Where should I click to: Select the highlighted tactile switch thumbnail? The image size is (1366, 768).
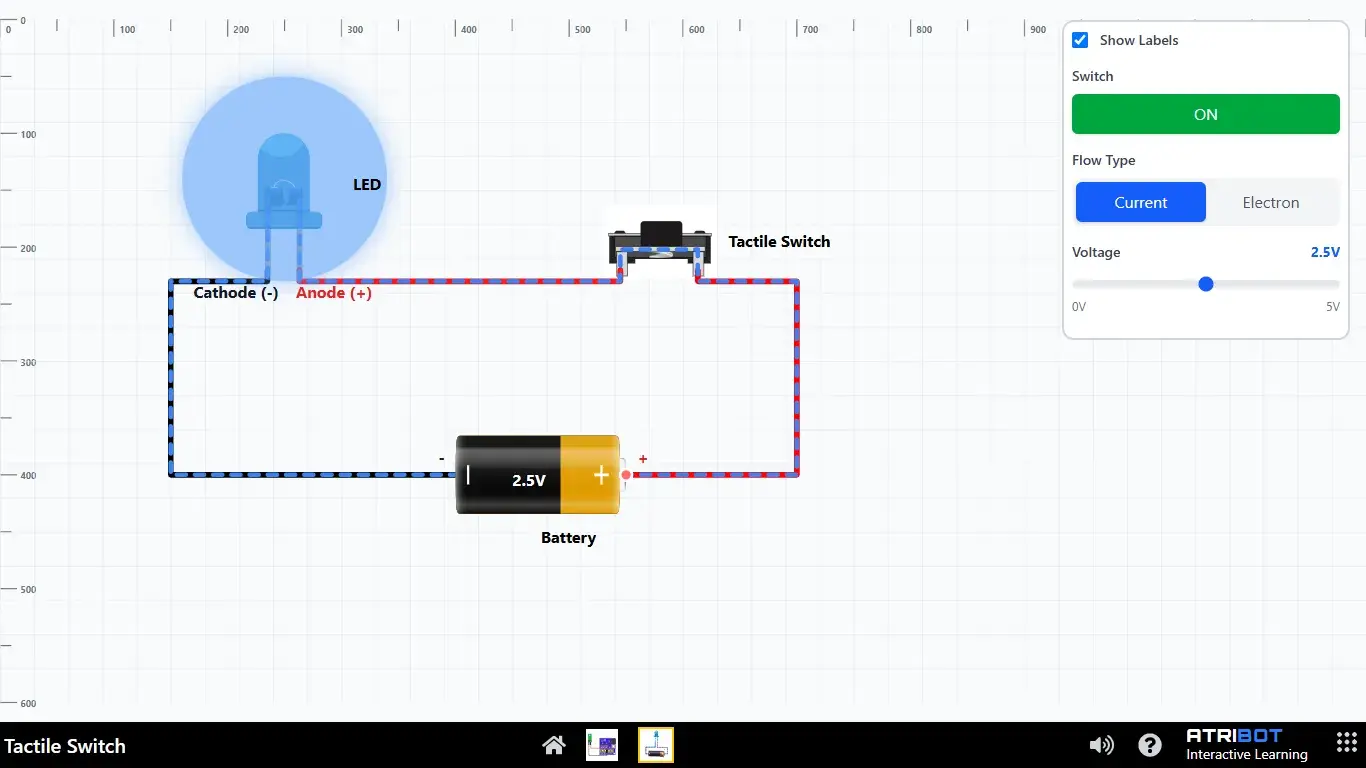656,745
